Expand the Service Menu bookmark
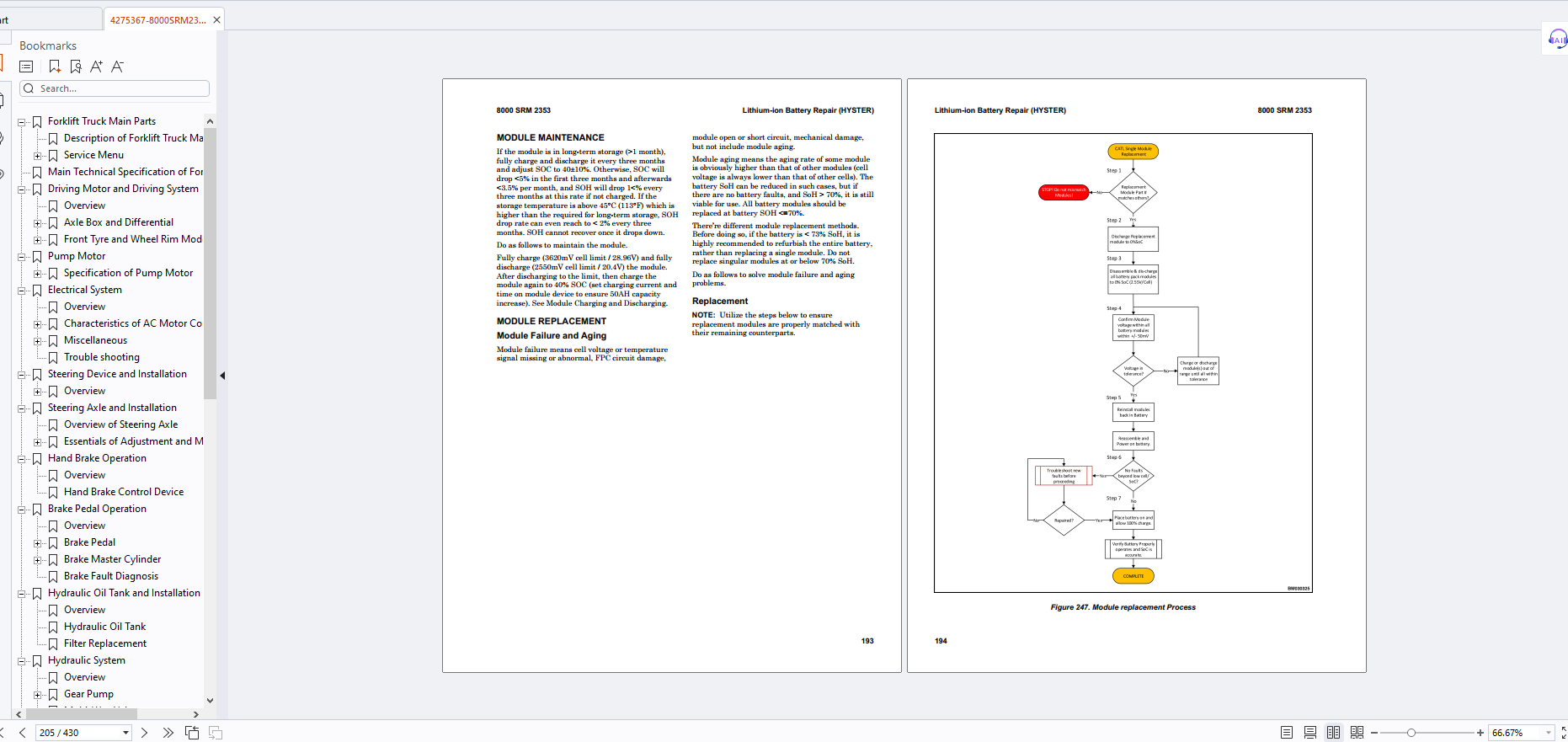 pos(38,156)
